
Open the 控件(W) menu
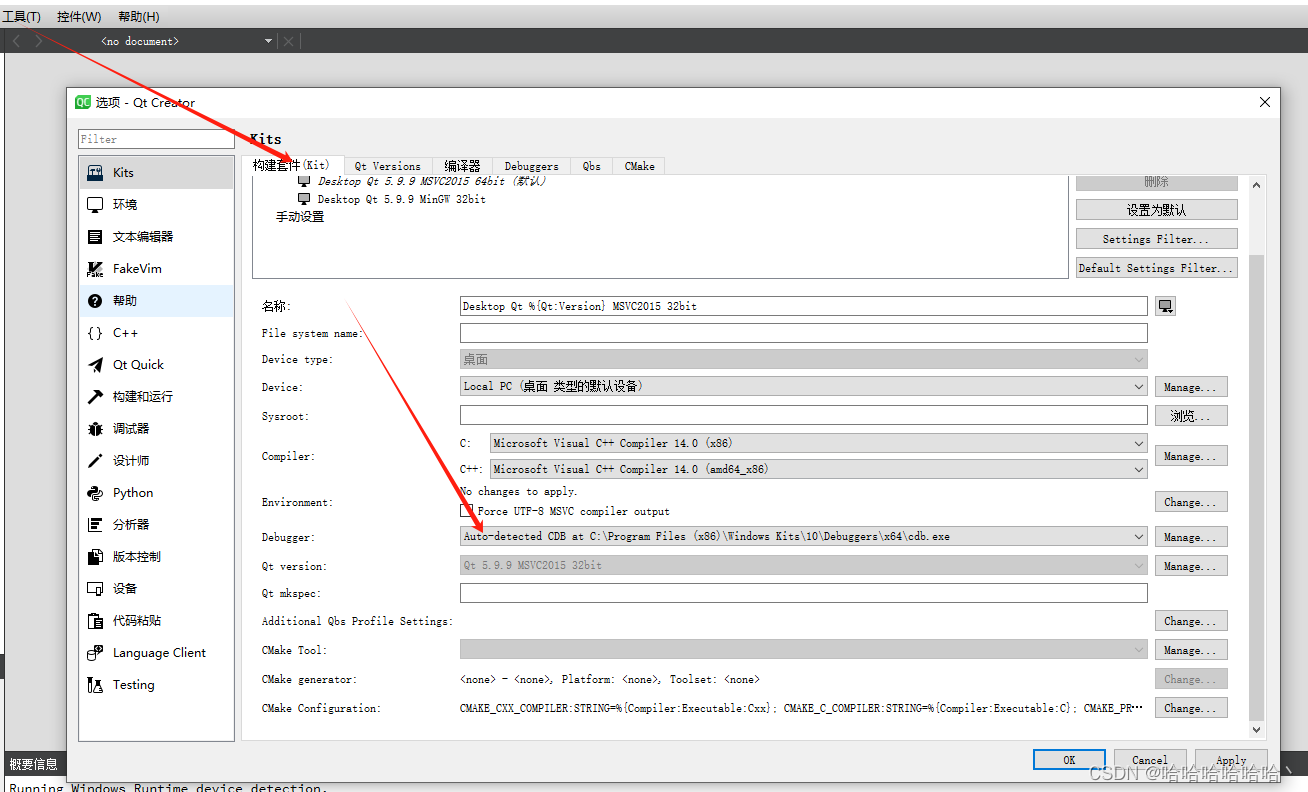point(79,16)
